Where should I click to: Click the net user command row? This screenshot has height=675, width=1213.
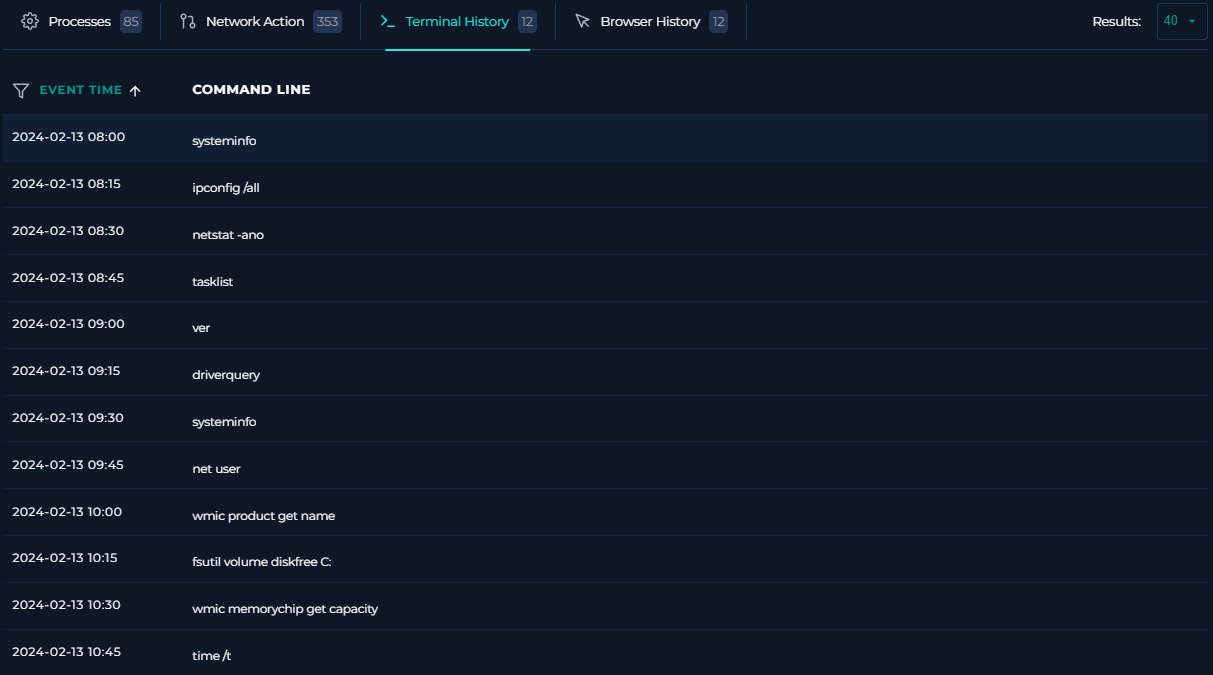216,468
